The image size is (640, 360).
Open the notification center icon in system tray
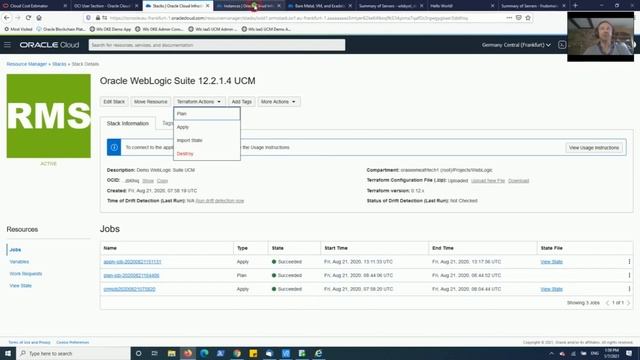coord(629,353)
